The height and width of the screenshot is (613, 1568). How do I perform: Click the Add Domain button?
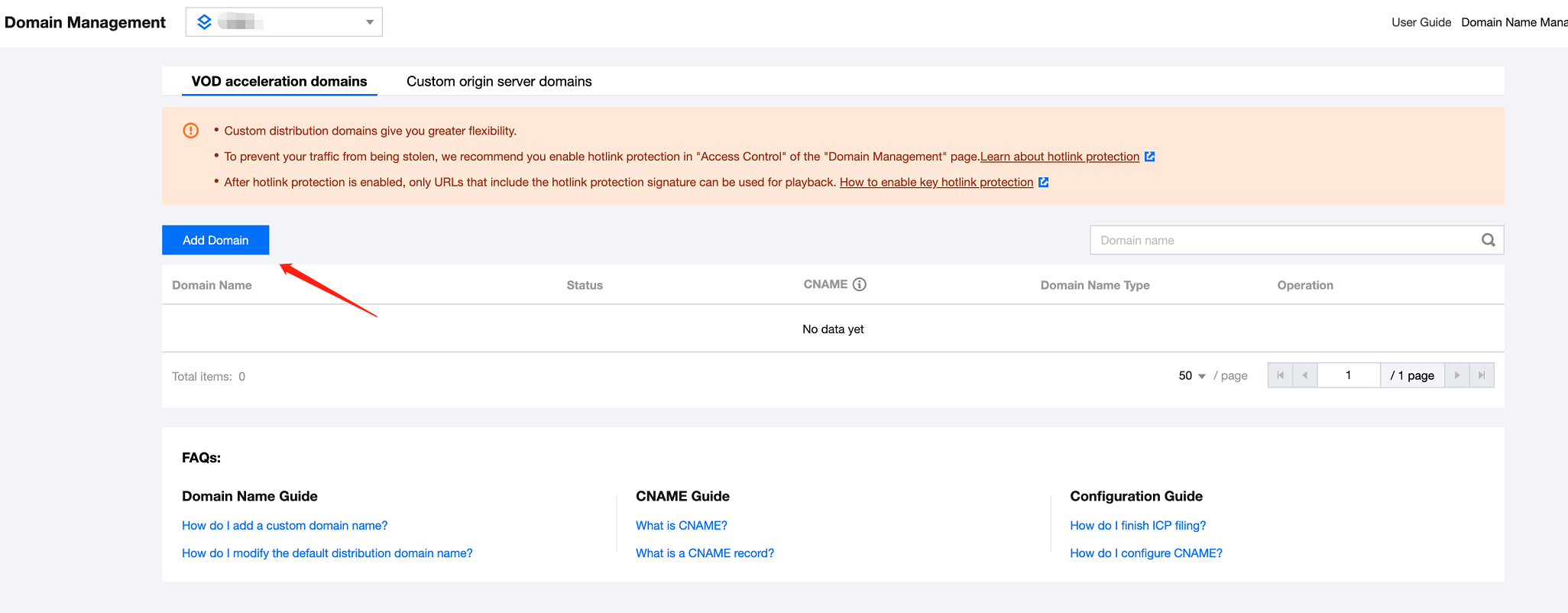(x=215, y=240)
